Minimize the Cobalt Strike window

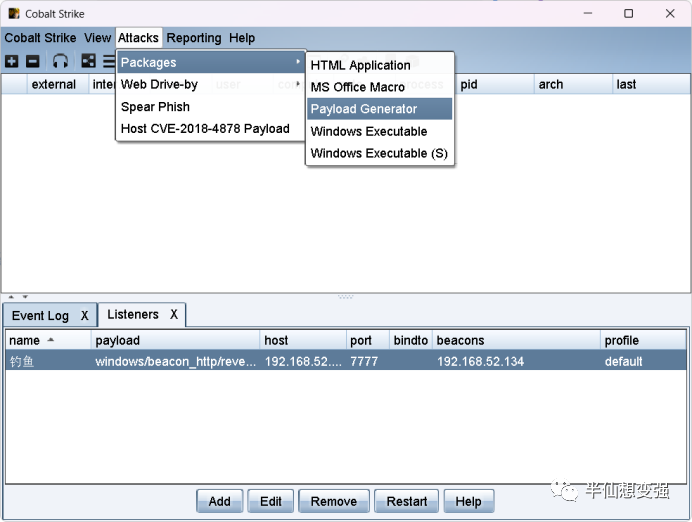point(587,14)
